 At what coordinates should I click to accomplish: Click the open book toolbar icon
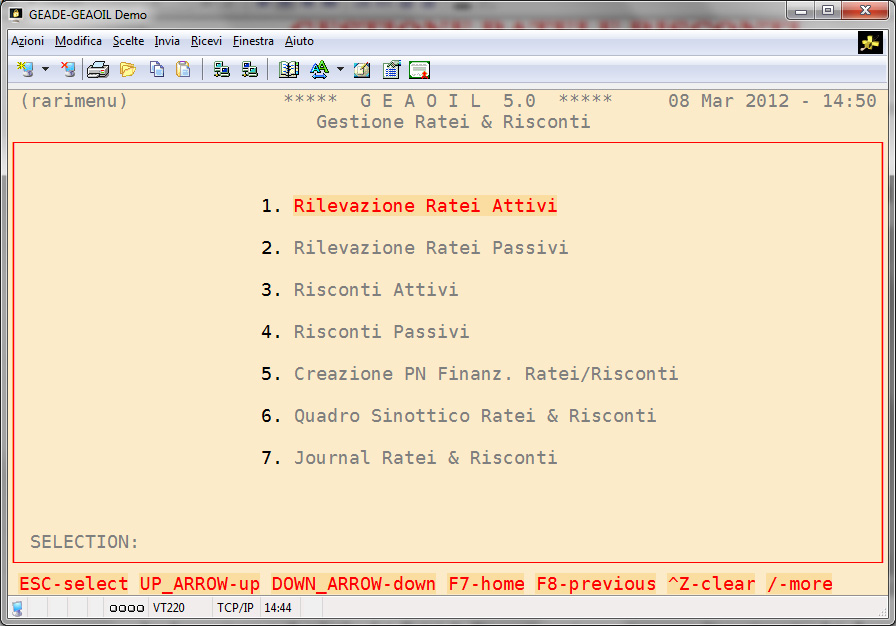[289, 69]
